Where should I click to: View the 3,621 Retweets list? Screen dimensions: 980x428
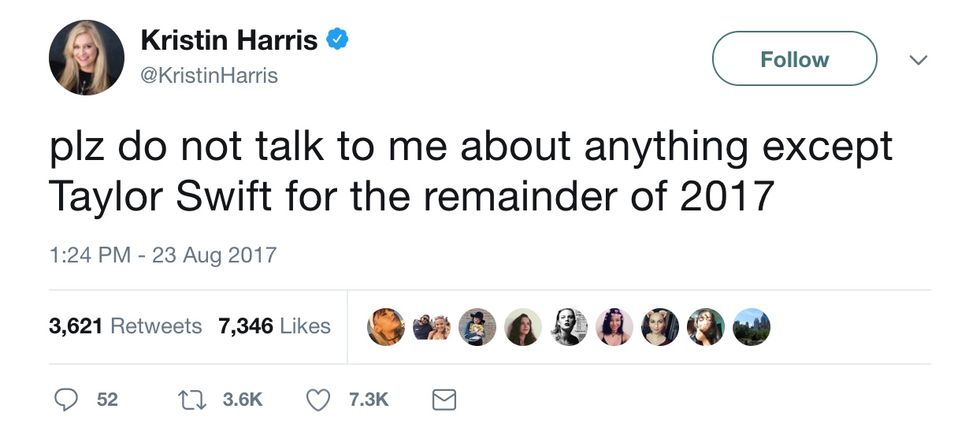click(125, 327)
